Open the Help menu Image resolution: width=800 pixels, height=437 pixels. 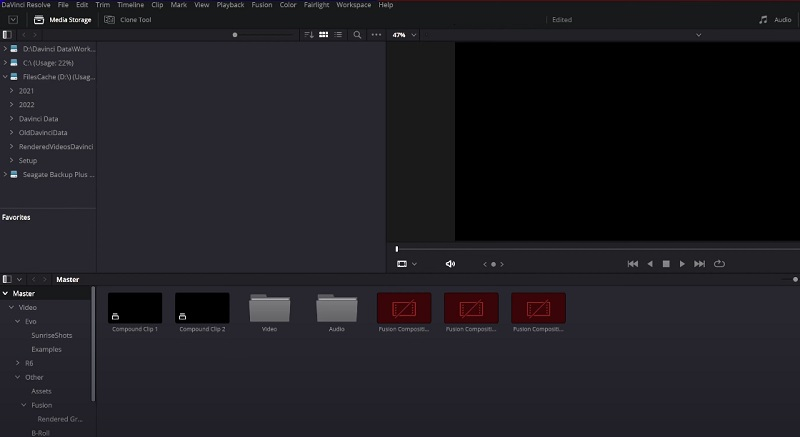pos(386,5)
